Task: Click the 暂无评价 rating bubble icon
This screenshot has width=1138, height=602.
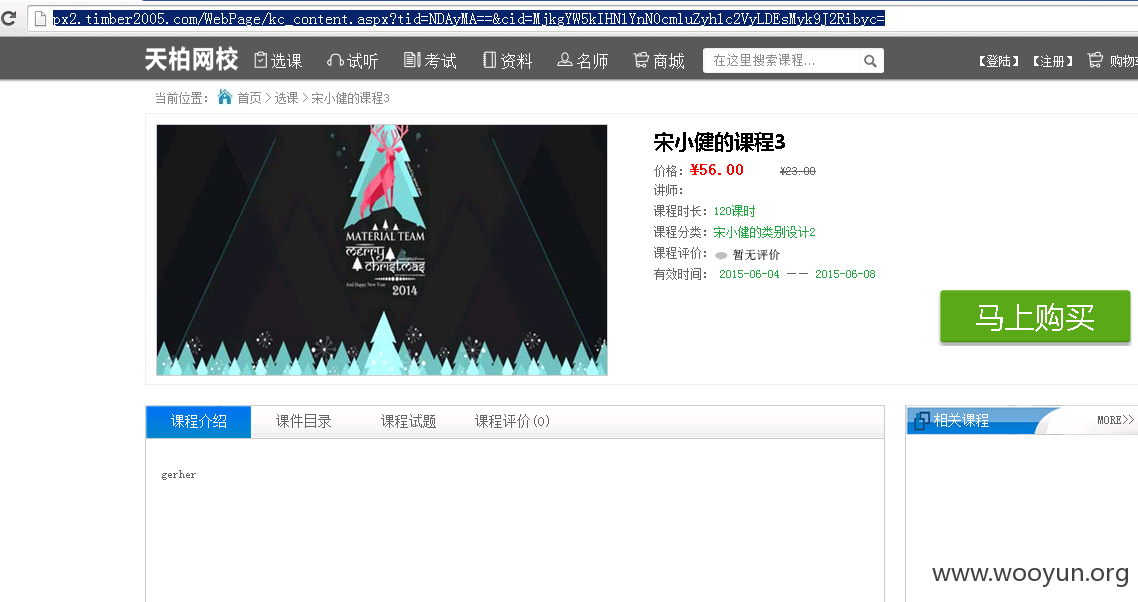Action: tap(721, 255)
